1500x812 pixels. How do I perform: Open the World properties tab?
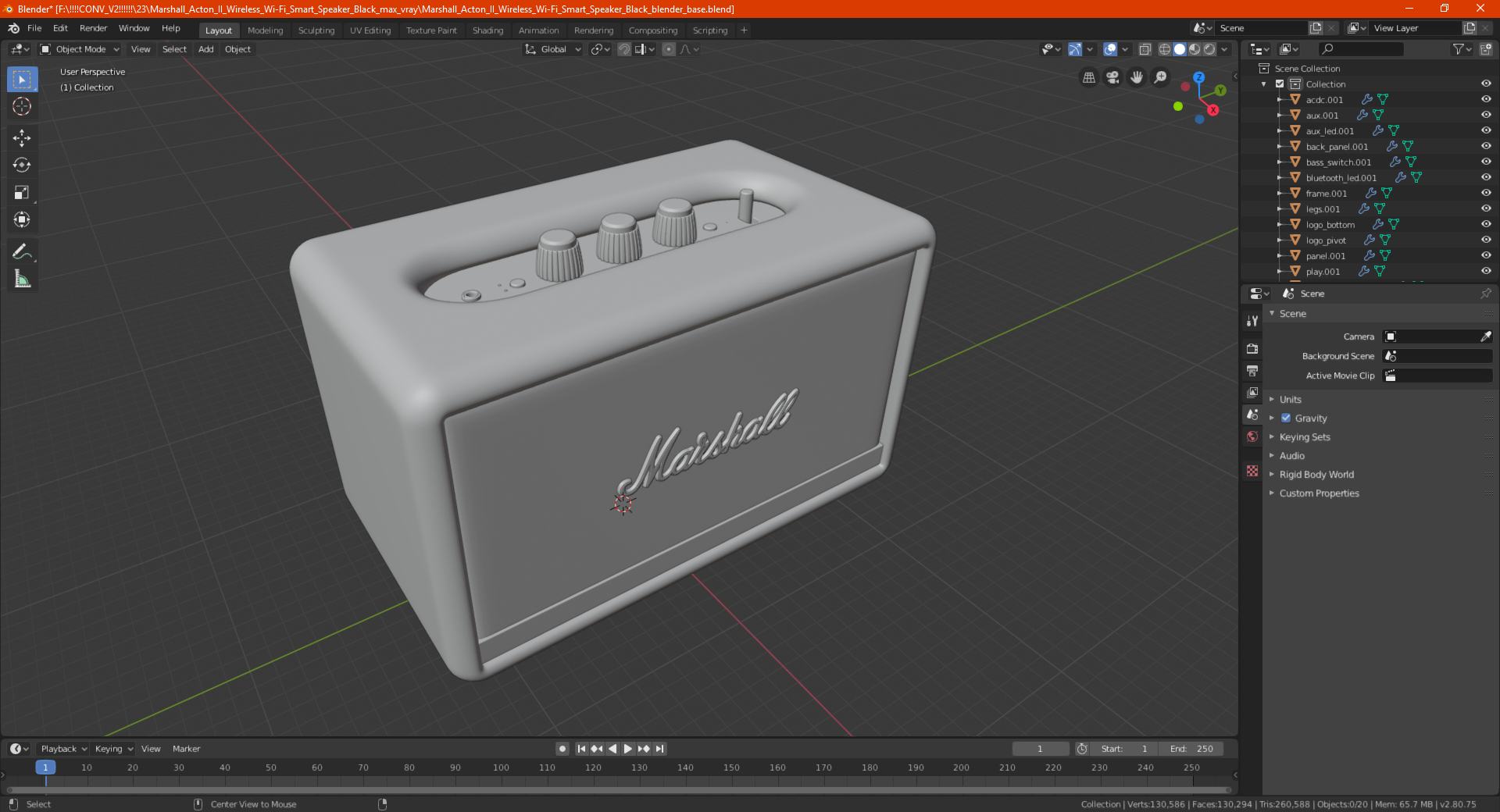coord(1252,436)
